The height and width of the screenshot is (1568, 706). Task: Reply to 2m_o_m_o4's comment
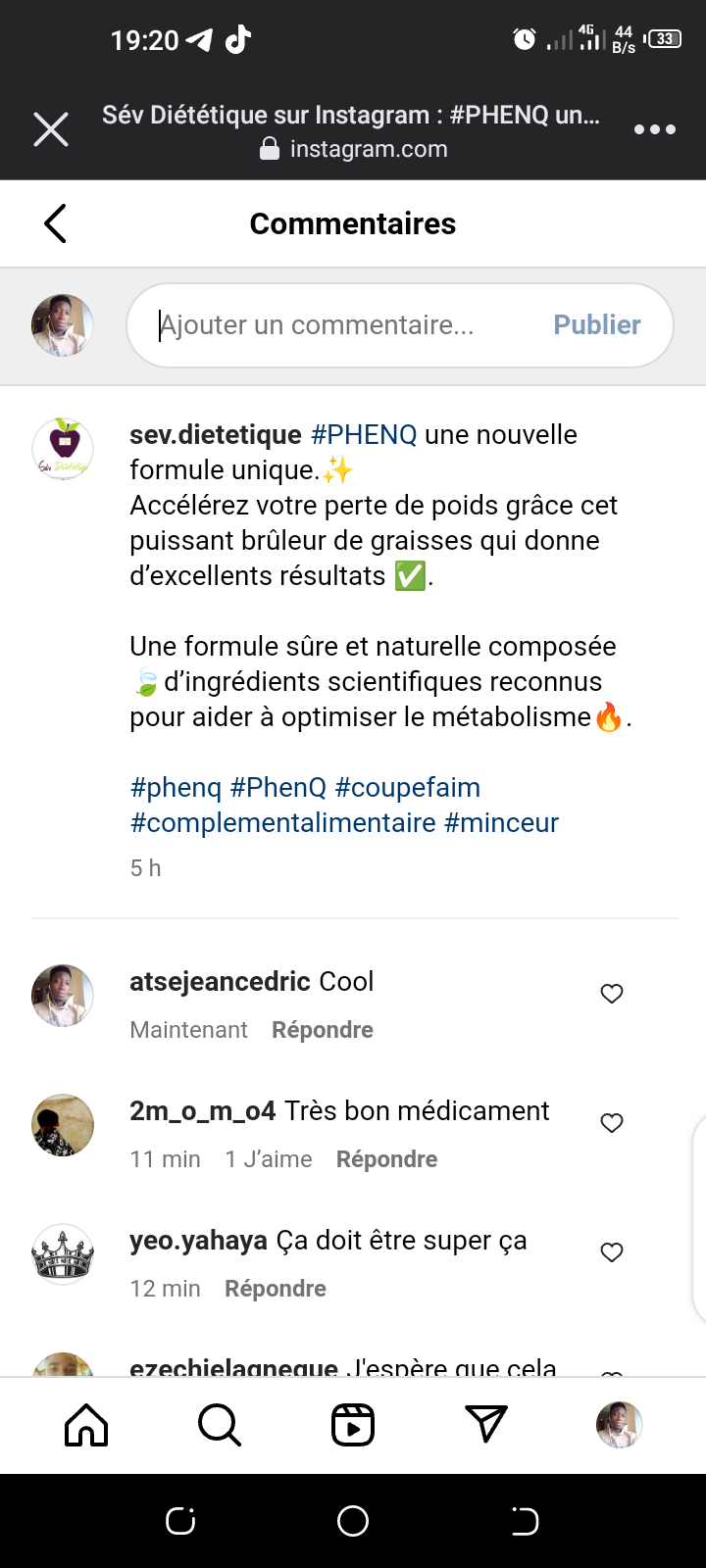pos(386,1159)
